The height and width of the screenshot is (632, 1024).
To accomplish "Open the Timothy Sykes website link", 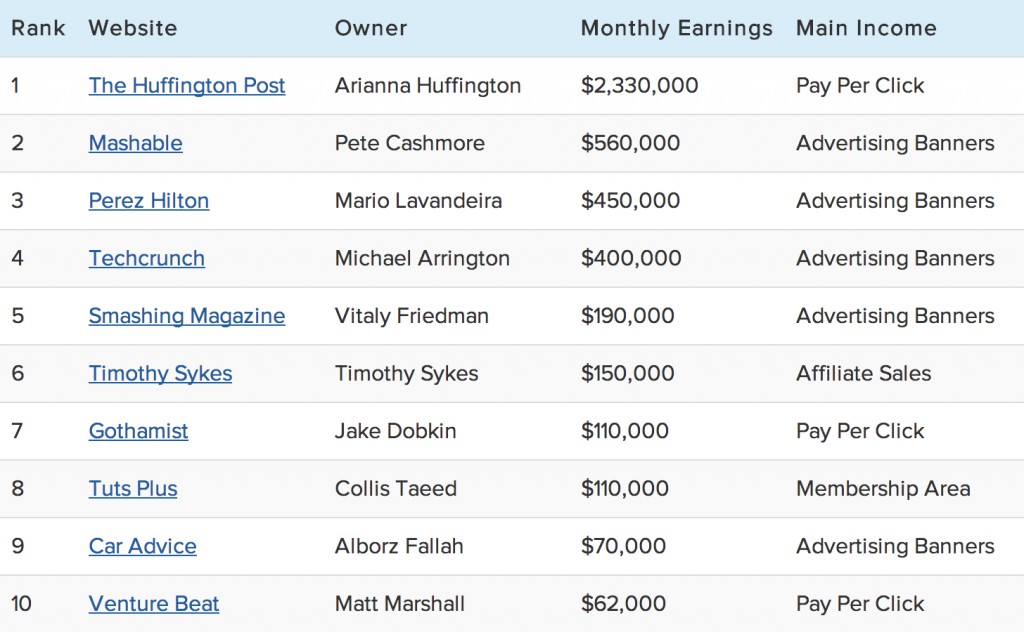I will click(x=160, y=373).
